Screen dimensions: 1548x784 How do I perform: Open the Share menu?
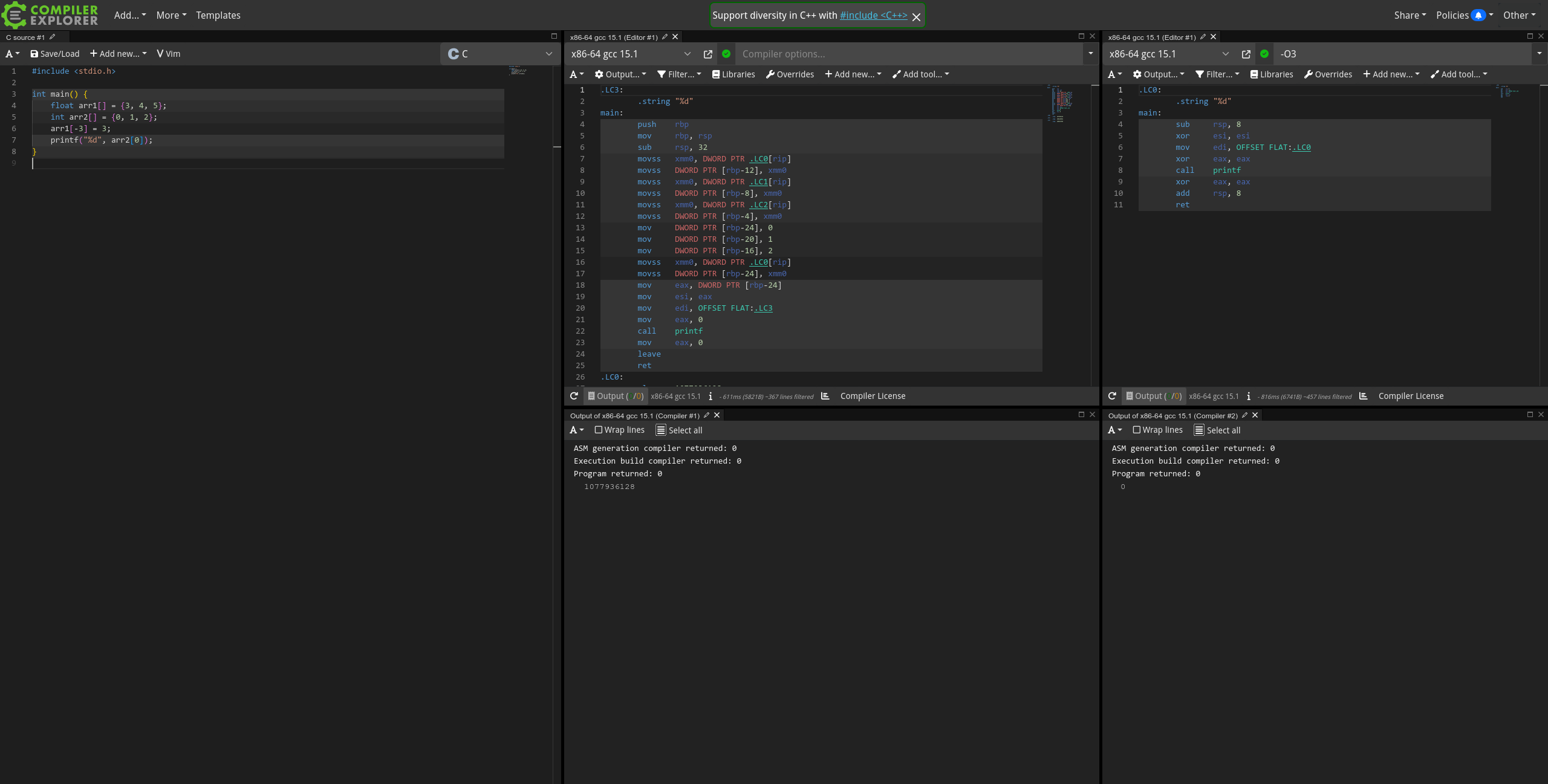click(1410, 15)
